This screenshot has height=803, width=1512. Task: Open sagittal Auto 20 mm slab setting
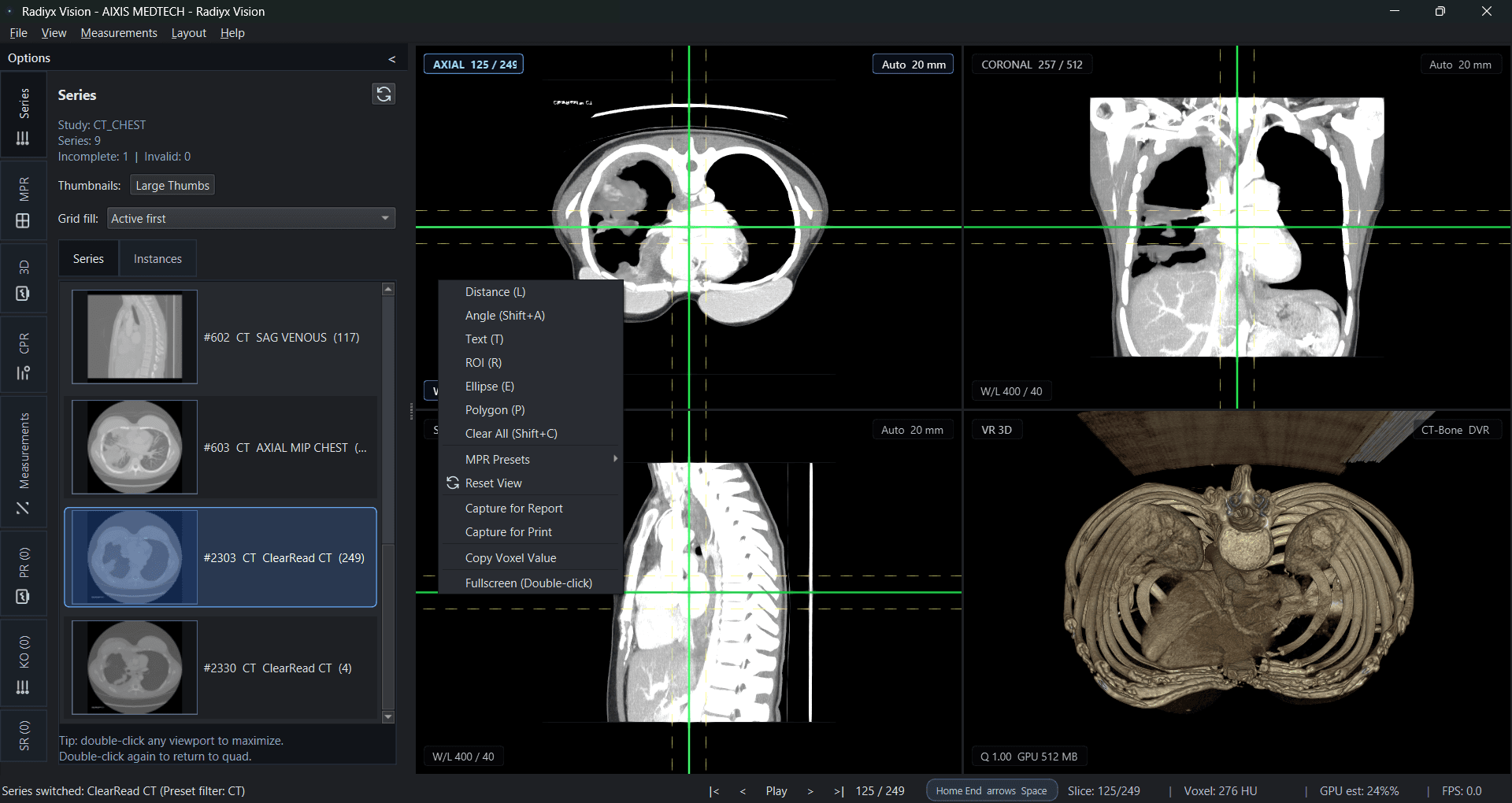[912, 430]
